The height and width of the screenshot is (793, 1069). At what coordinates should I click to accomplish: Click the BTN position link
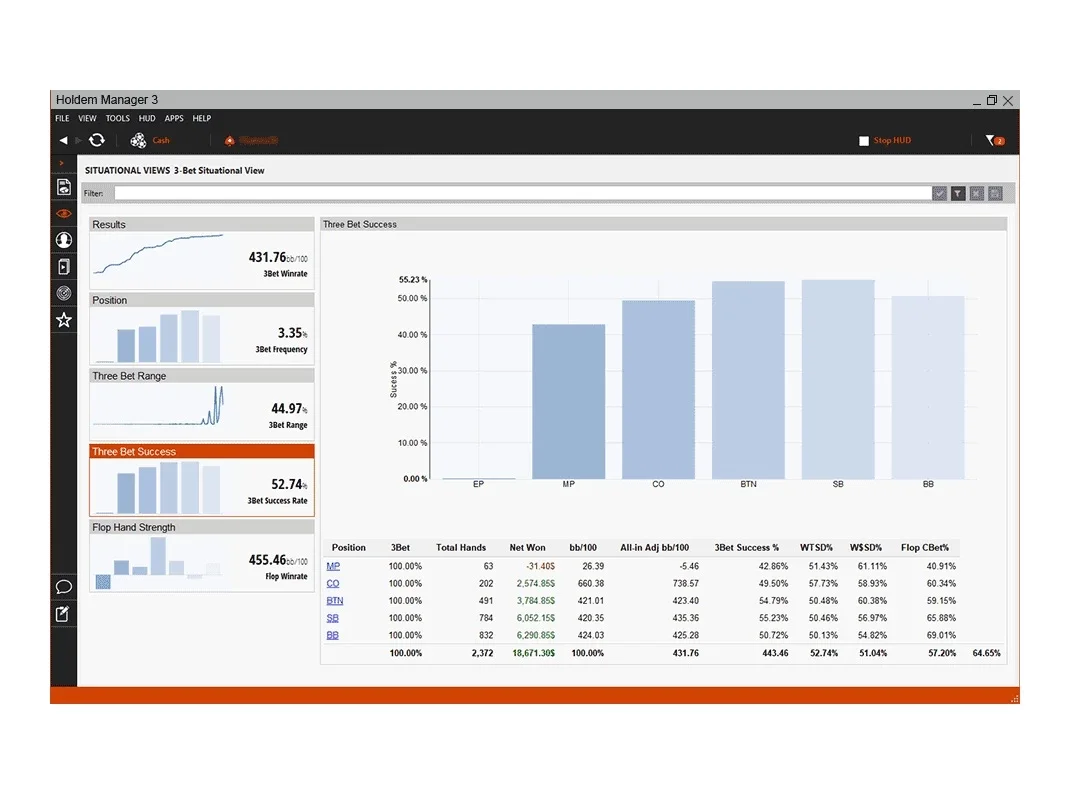pyautogui.click(x=335, y=601)
